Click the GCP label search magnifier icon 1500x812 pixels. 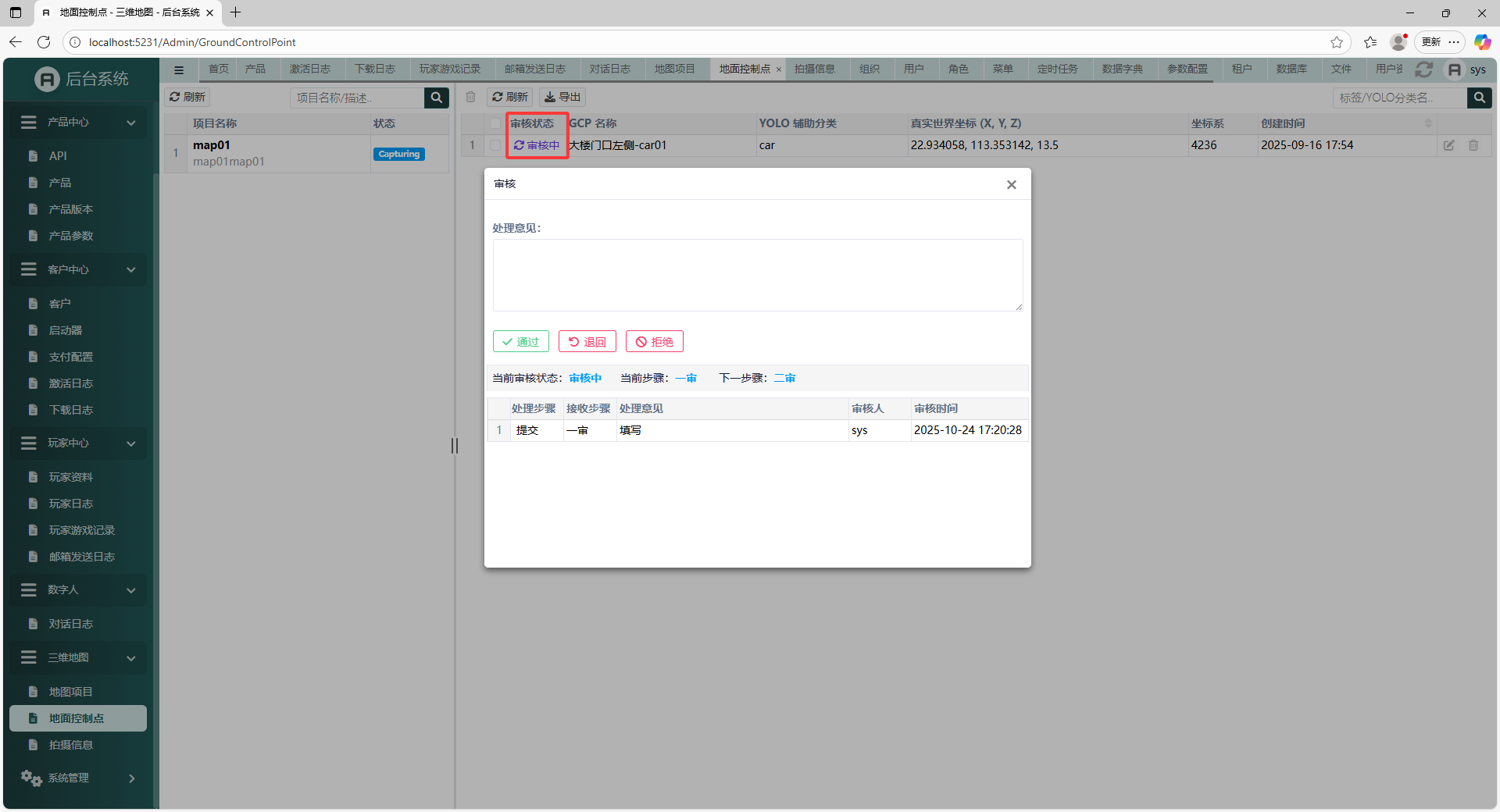pyautogui.click(x=1479, y=98)
